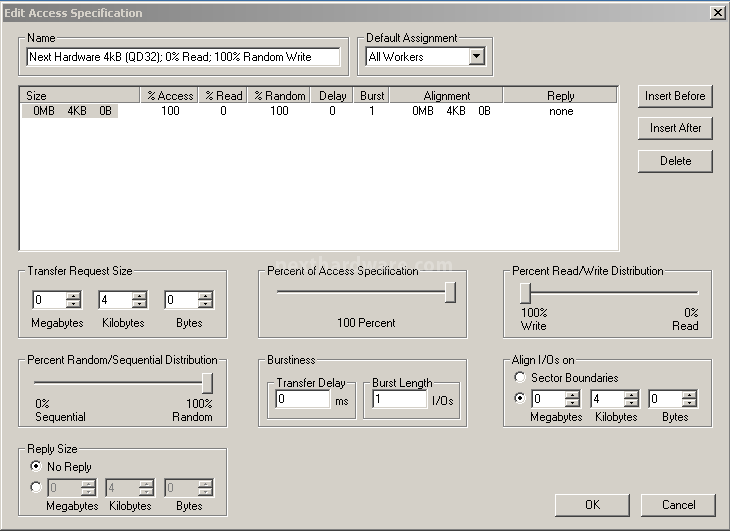The image size is (730, 531).
Task: Increase Align I/Os Bytes with up arrow
Action: [689, 395]
